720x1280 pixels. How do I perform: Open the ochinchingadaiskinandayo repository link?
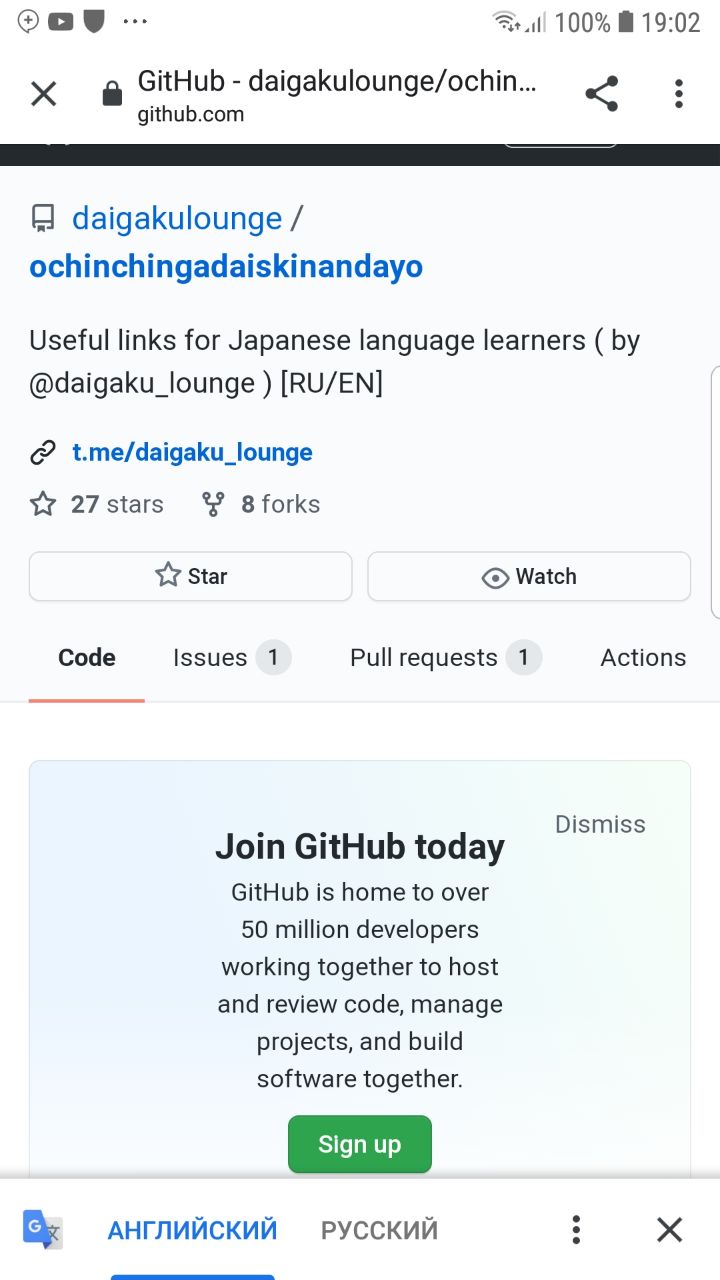coord(226,267)
